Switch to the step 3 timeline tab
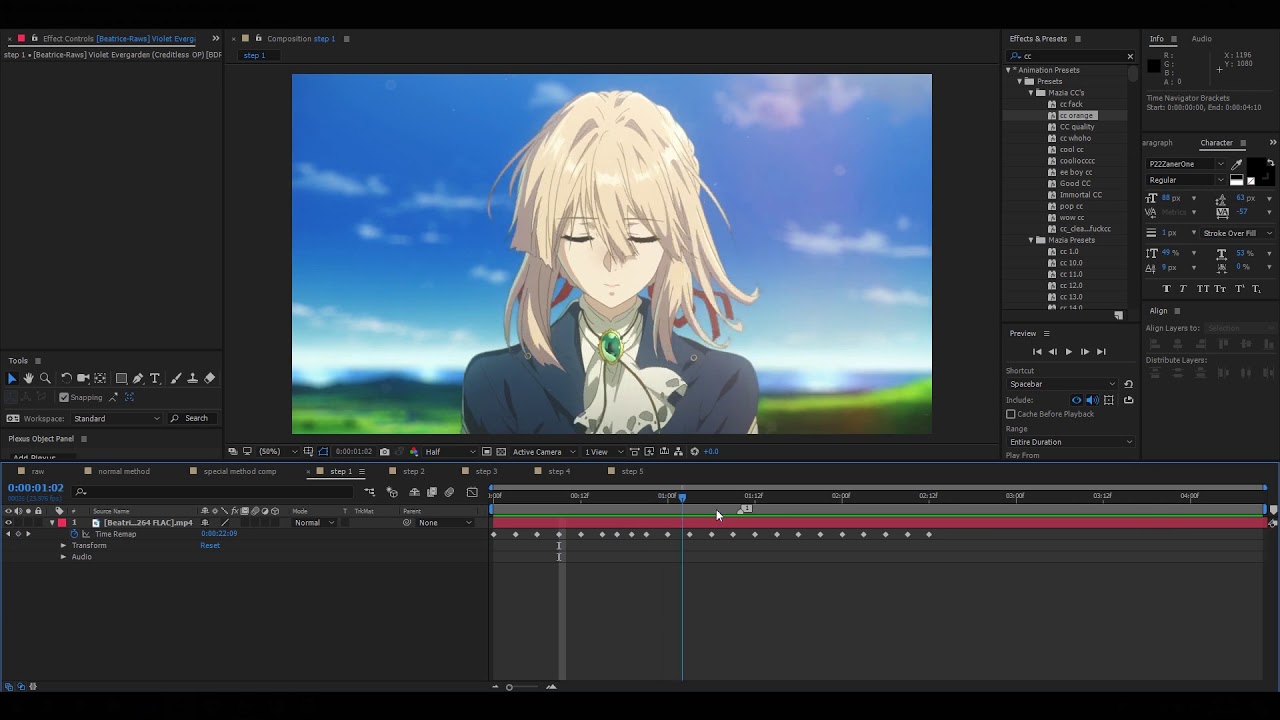Viewport: 1280px width, 720px height. 486,471
